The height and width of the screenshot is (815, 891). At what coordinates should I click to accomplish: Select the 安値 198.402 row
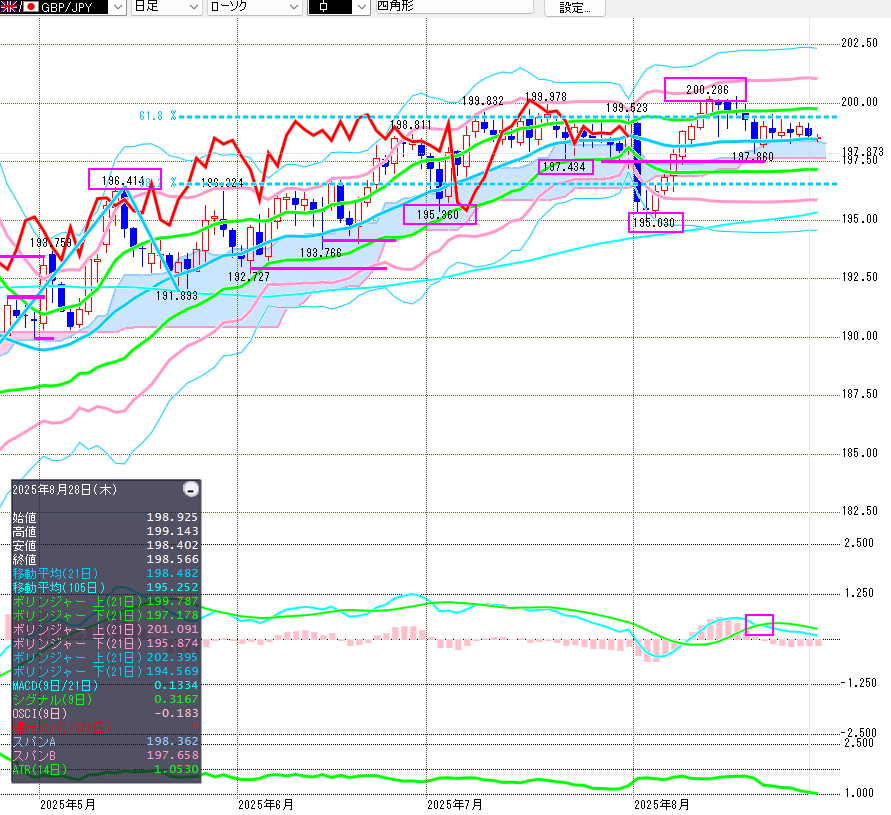pyautogui.click(x=106, y=546)
